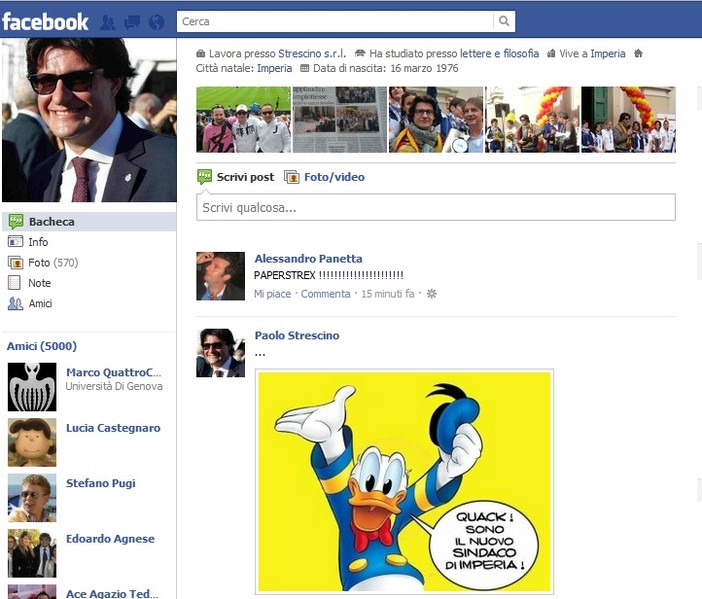Viewport: 702px width, 599px height.
Task: Open the newspaper clipping photo thumbnail
Action: pos(340,120)
